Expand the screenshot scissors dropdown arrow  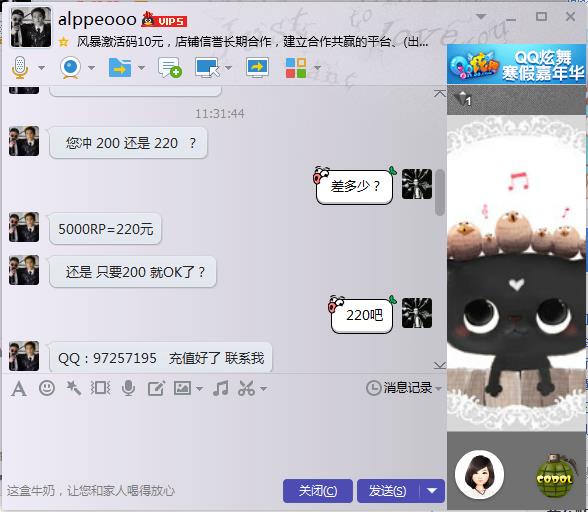(264, 389)
